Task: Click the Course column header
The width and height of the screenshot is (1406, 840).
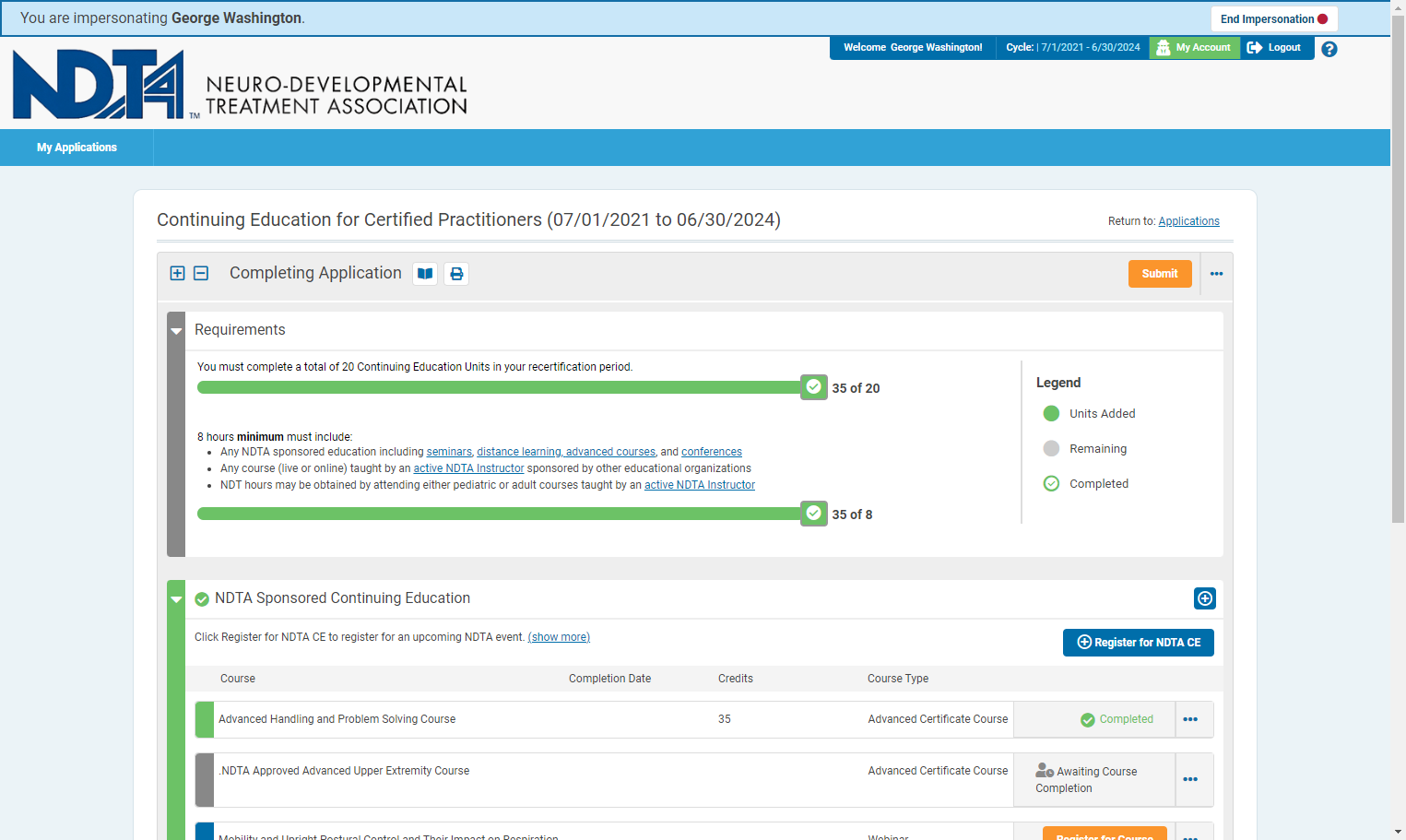Action: pos(238,679)
